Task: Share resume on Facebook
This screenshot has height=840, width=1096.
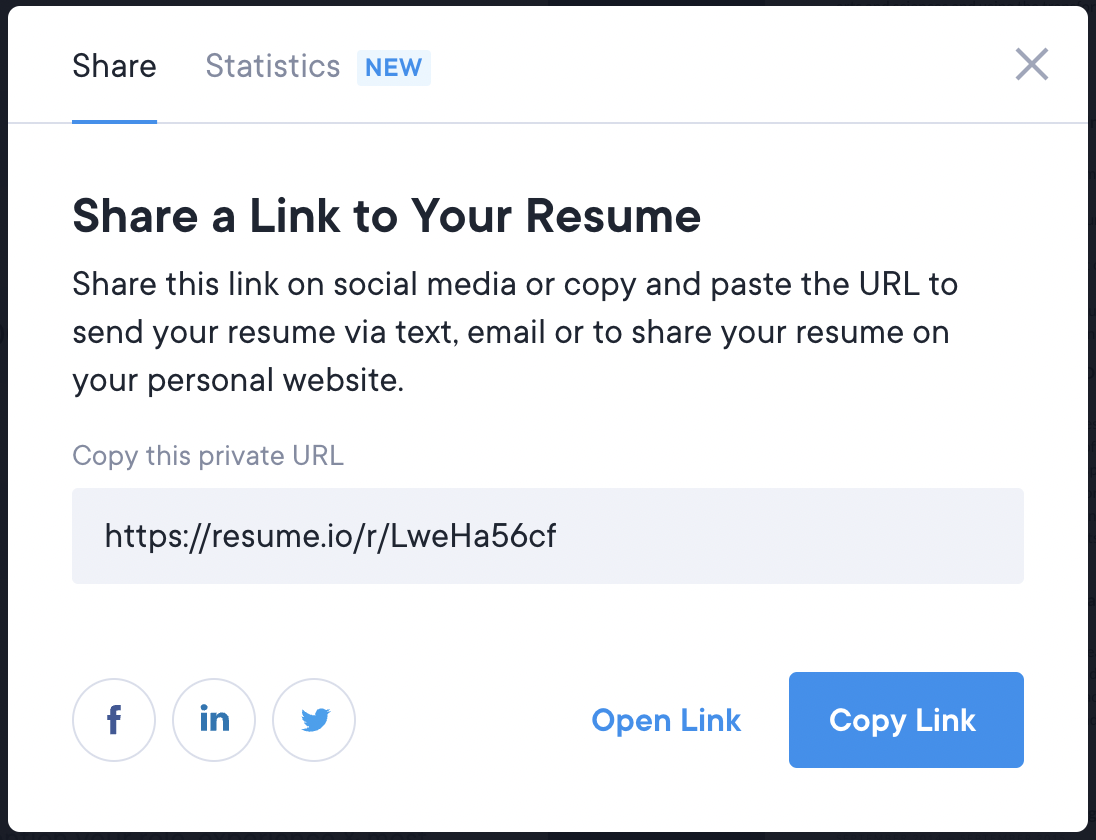Action: pos(114,720)
